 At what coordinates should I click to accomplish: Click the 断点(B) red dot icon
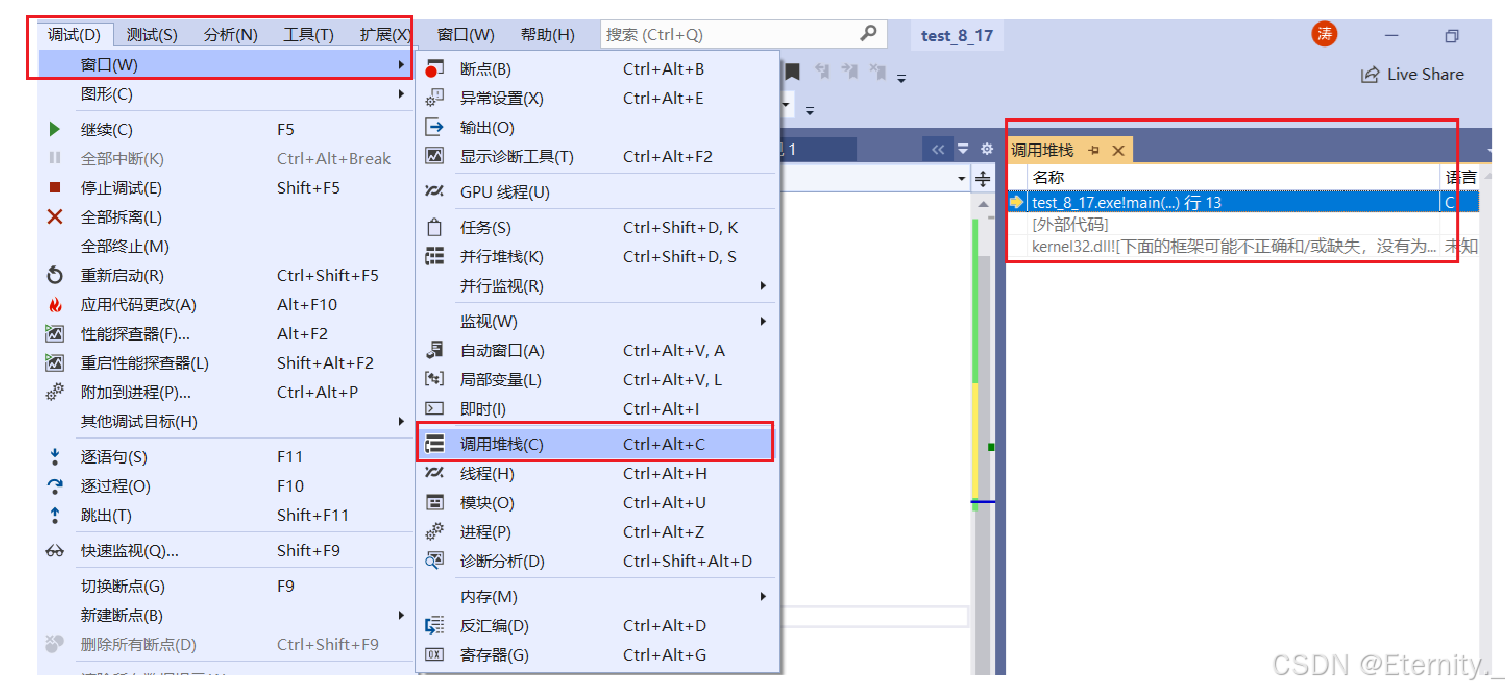434,69
